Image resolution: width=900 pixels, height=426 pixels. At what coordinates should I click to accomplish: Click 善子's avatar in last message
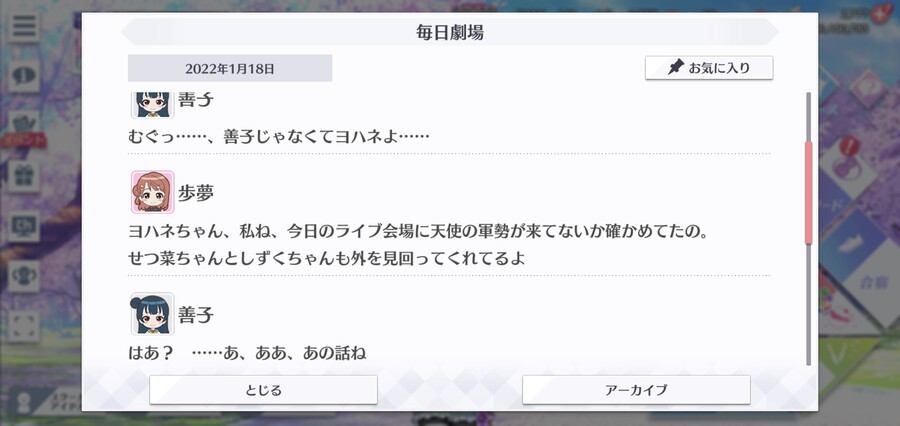click(x=152, y=313)
